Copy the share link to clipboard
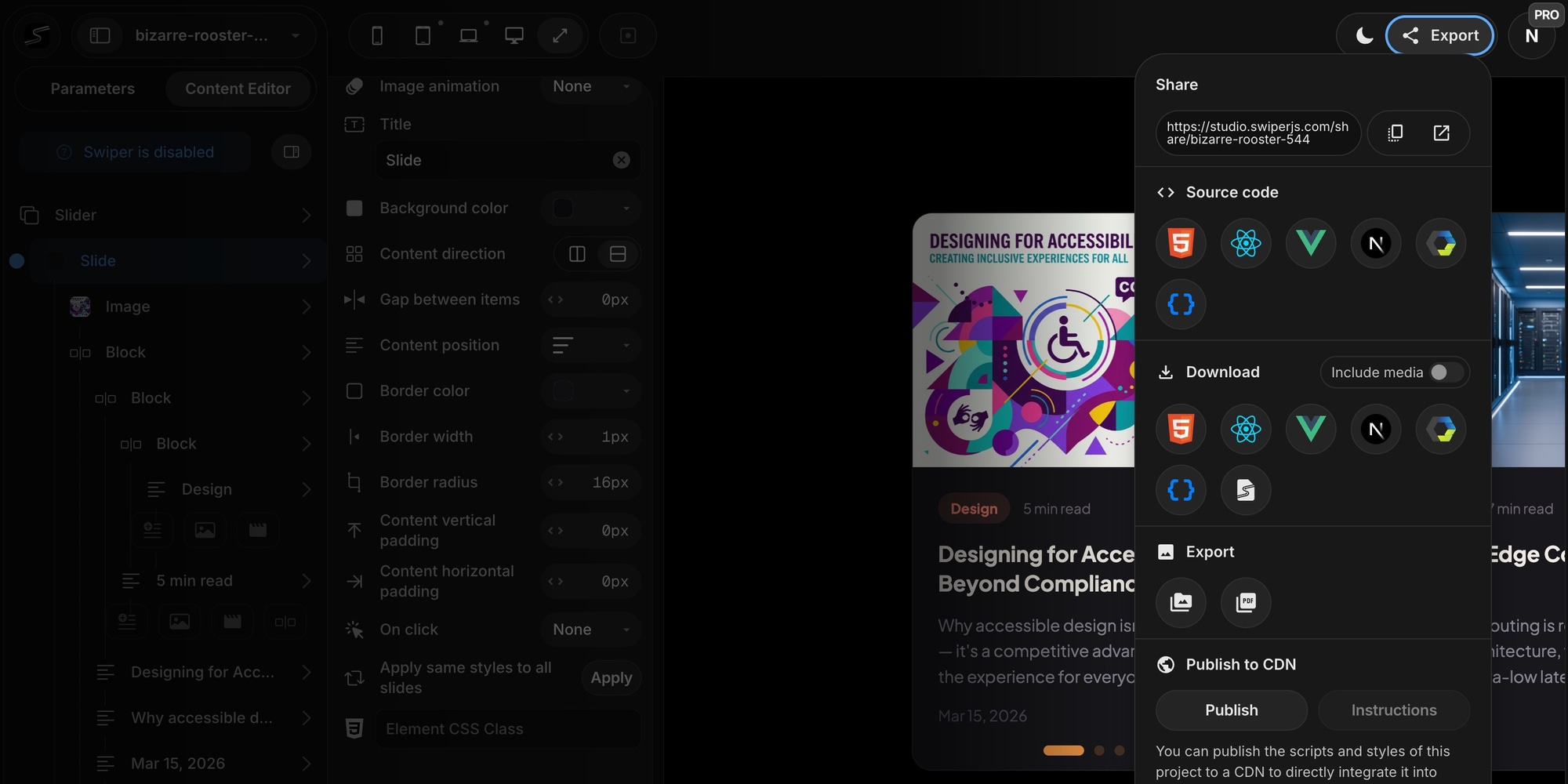This screenshot has width=1568, height=784. point(1395,133)
